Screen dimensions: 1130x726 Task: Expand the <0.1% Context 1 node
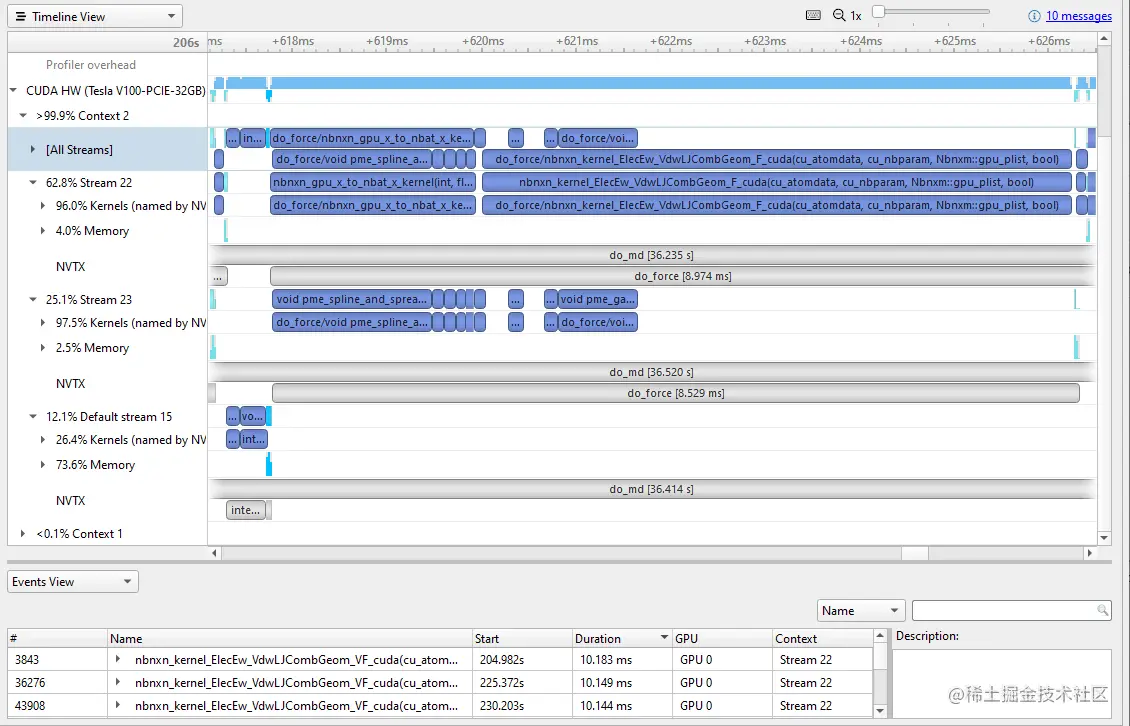tap(22, 532)
